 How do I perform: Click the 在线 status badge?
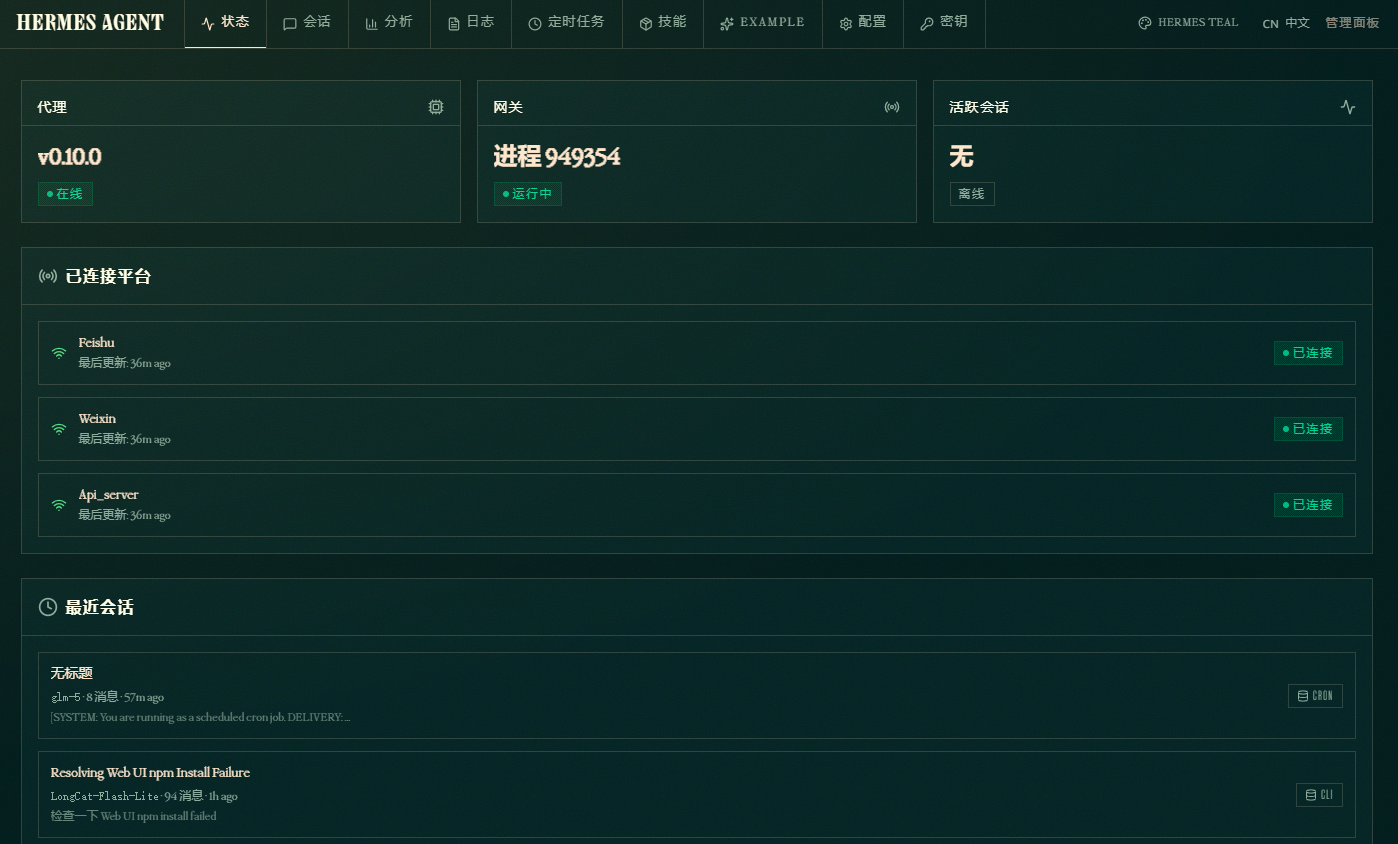tap(64, 193)
